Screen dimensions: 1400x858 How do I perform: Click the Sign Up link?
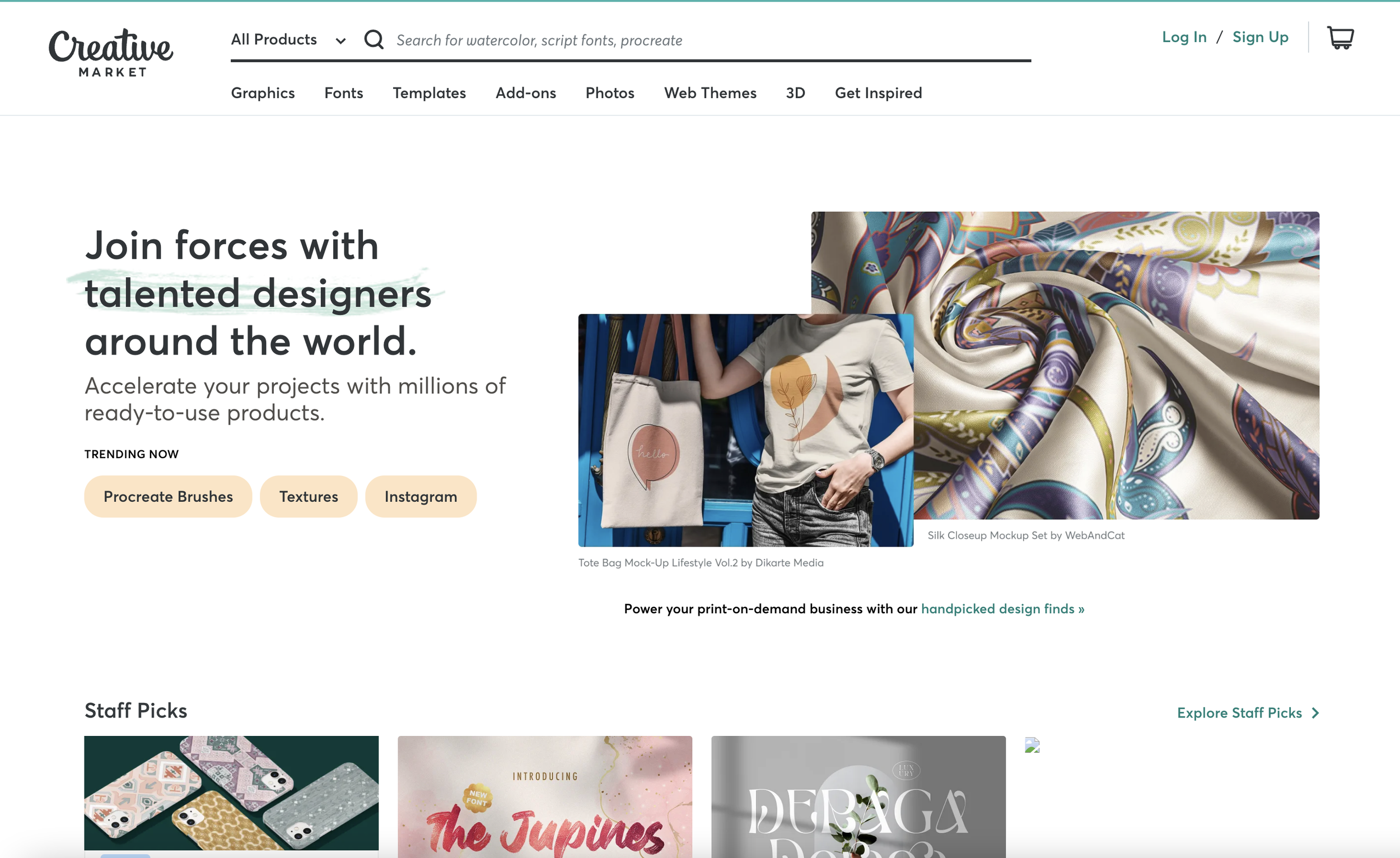click(1259, 37)
